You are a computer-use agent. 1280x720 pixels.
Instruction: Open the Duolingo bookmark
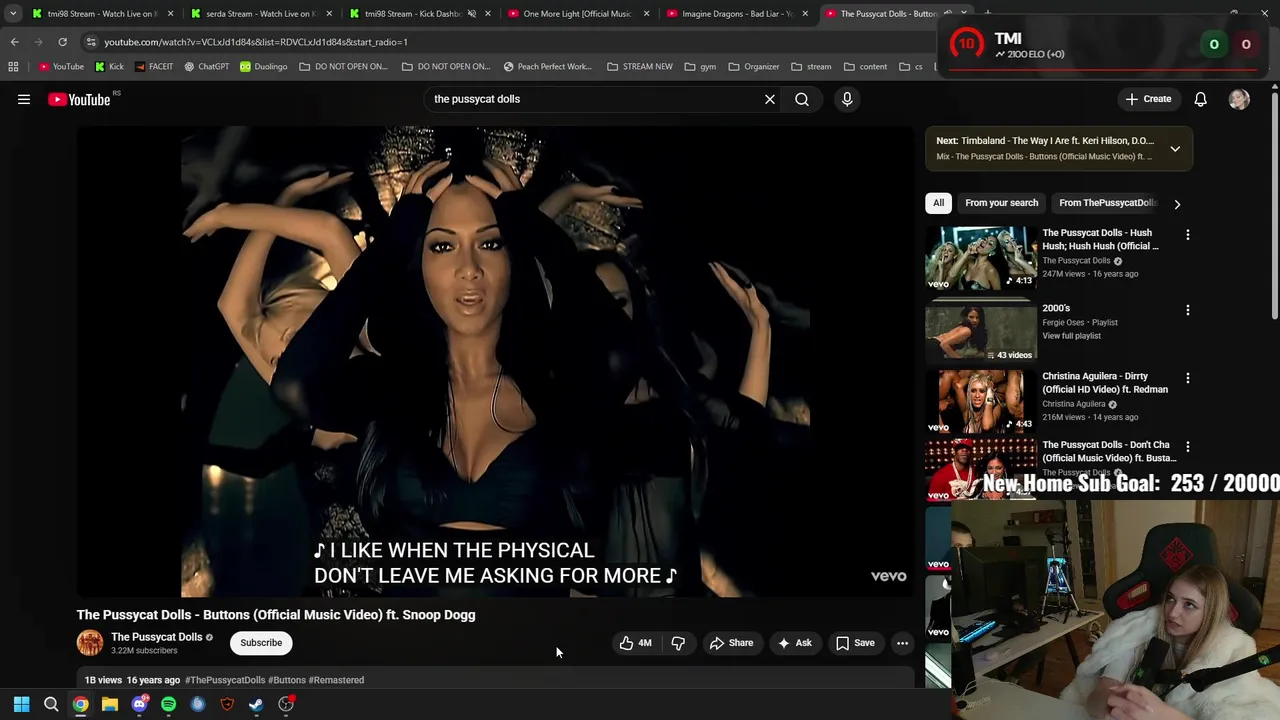(263, 67)
